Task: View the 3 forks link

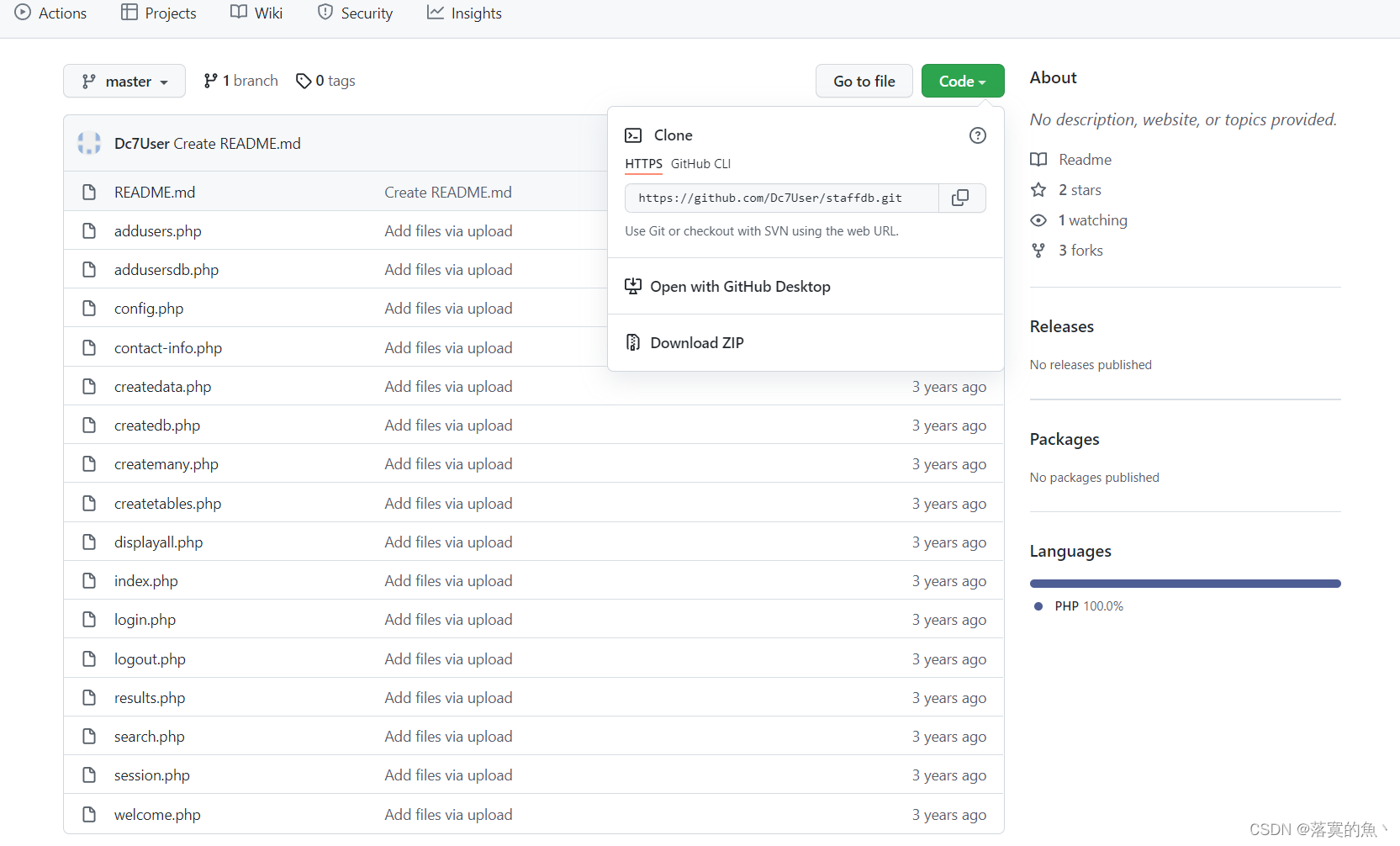Action: (x=1067, y=251)
